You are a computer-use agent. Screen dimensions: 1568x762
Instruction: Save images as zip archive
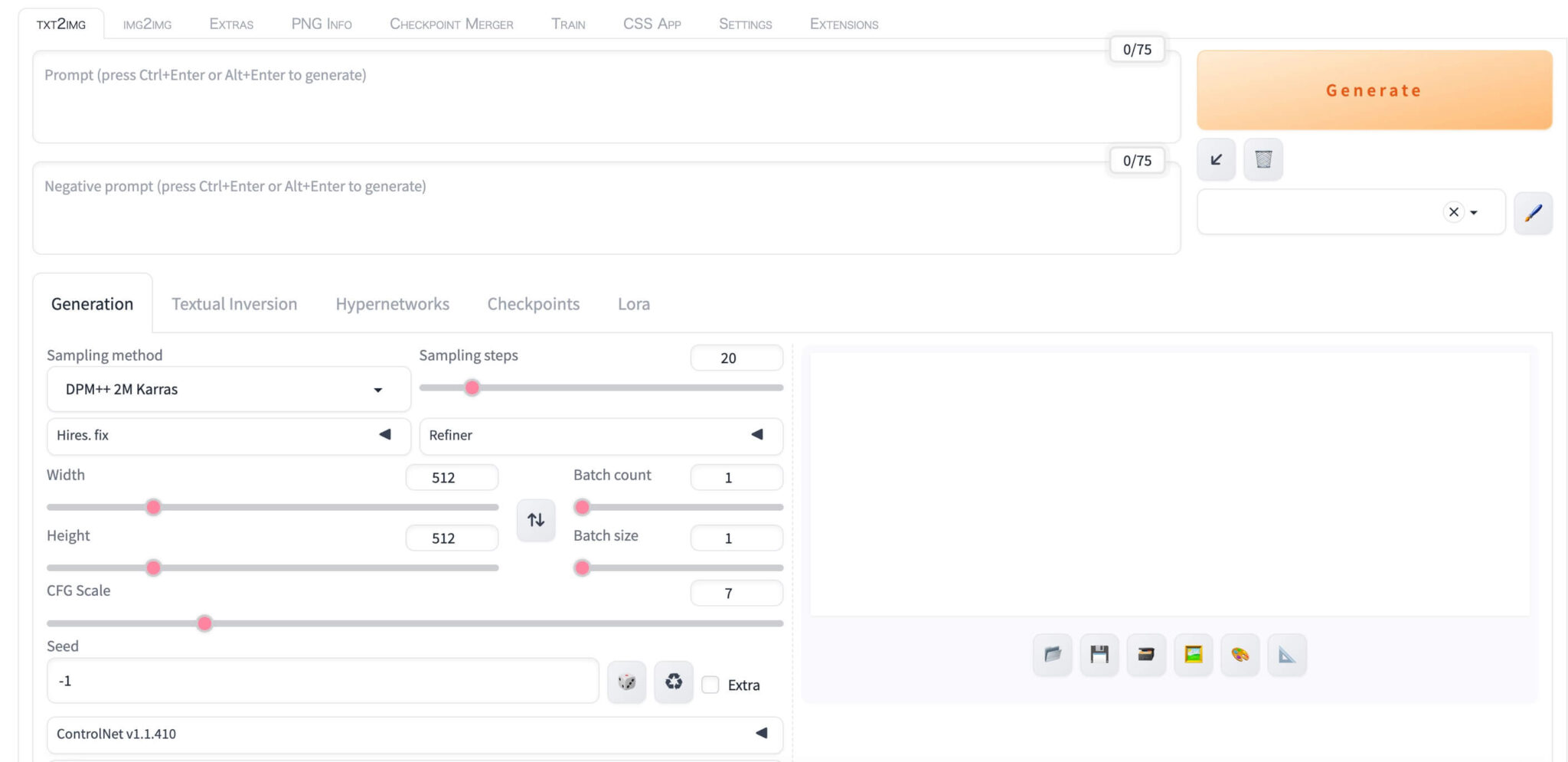tap(1145, 655)
